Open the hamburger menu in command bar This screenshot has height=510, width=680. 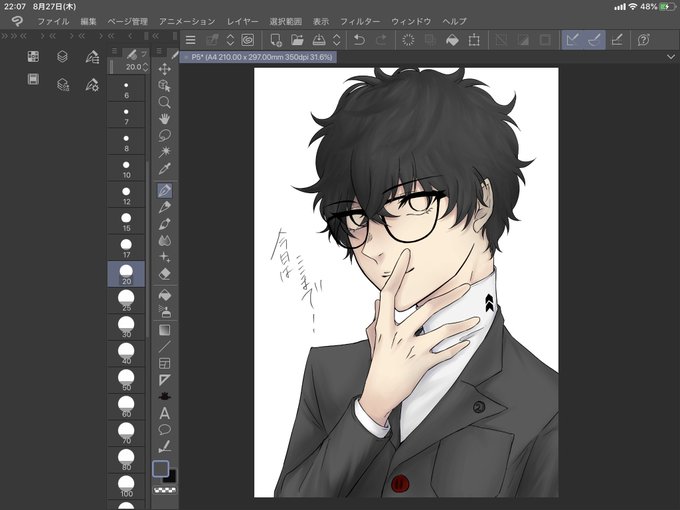190,40
